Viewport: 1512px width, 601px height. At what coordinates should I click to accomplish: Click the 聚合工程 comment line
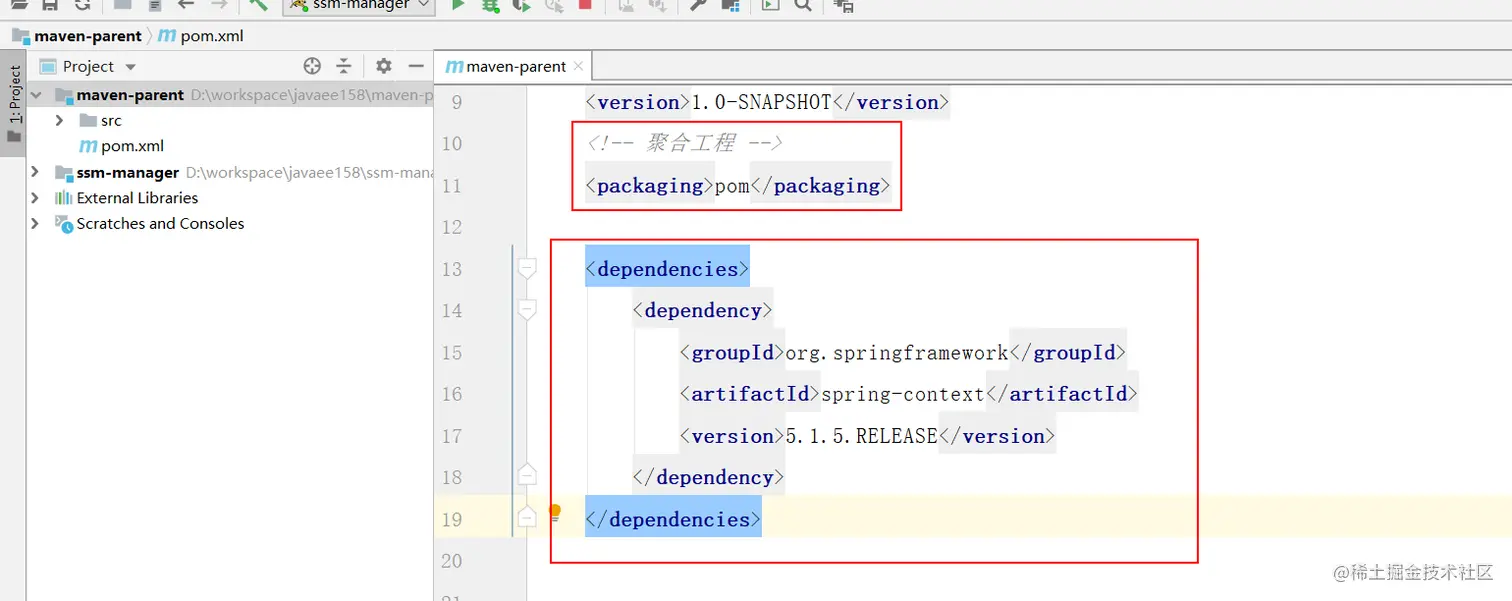click(685, 144)
